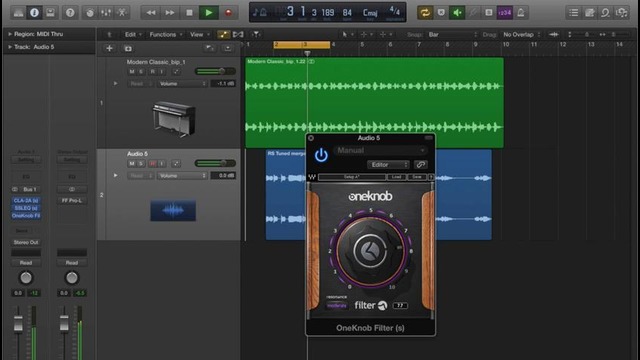The image size is (640, 360).
Task: Open the Edit menu in tracks area
Action: coord(133,34)
